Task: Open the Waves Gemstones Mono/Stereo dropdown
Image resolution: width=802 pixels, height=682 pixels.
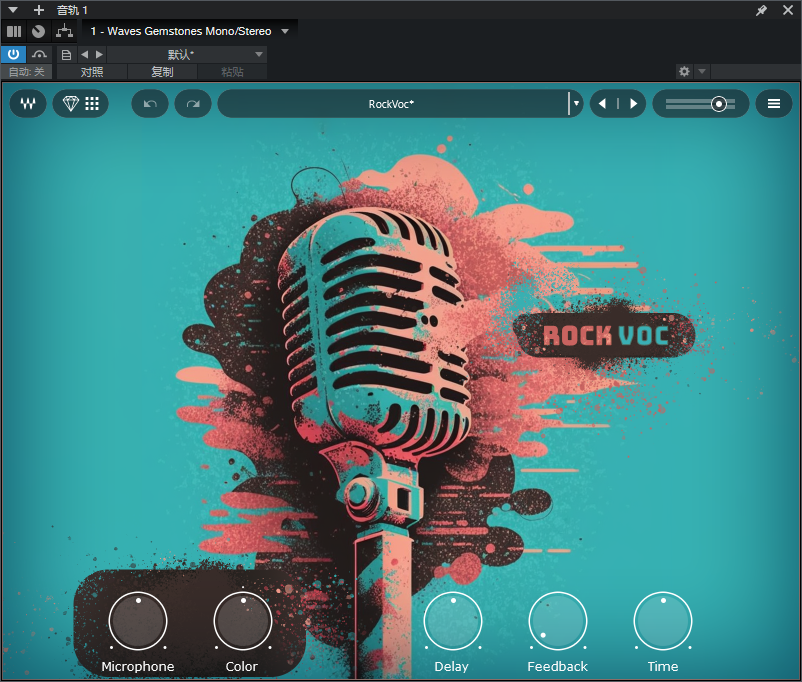Action: (189, 31)
